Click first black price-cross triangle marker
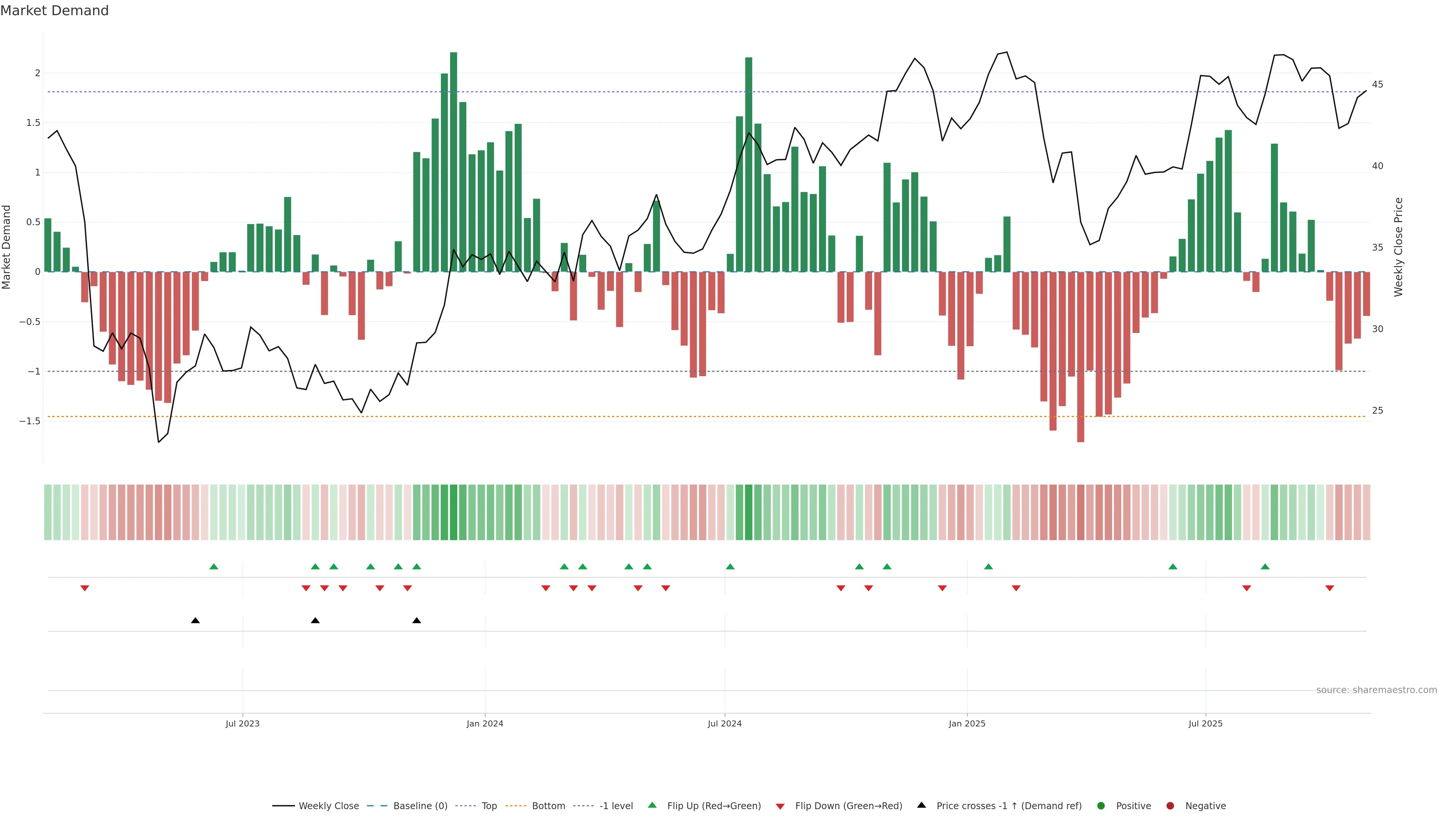 (196, 621)
